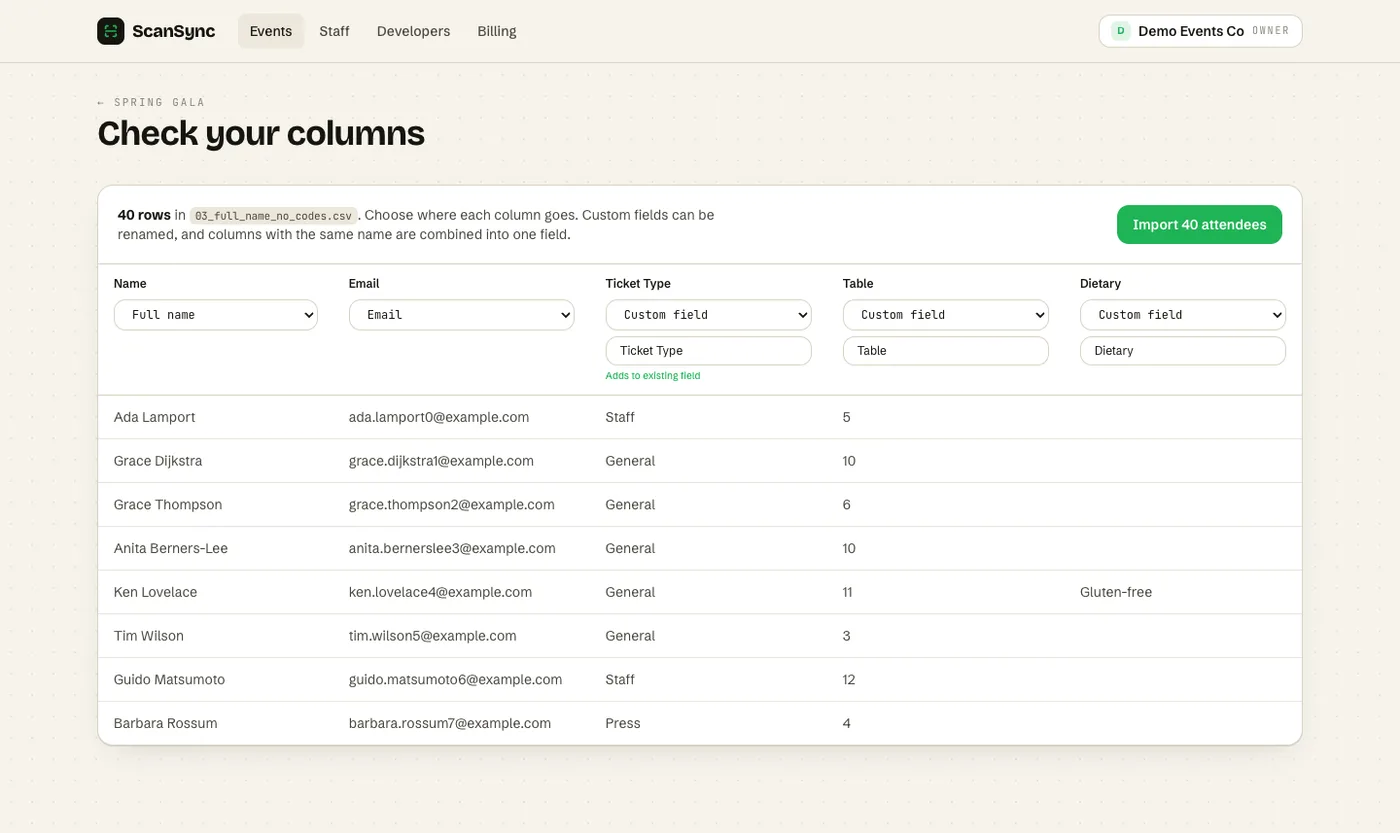Select the Ada Lamport name cell

(x=154, y=417)
